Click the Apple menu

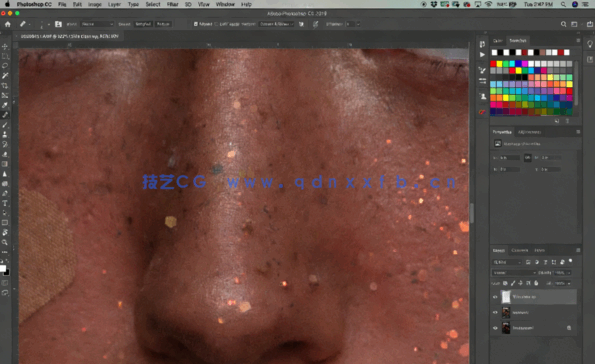7,4
